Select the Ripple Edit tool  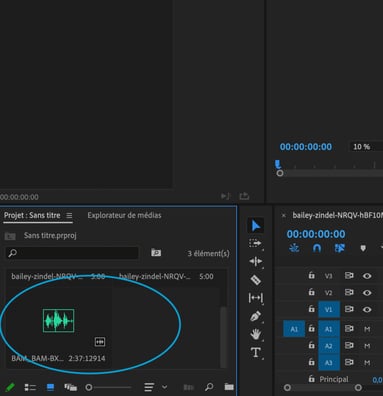tap(255, 262)
